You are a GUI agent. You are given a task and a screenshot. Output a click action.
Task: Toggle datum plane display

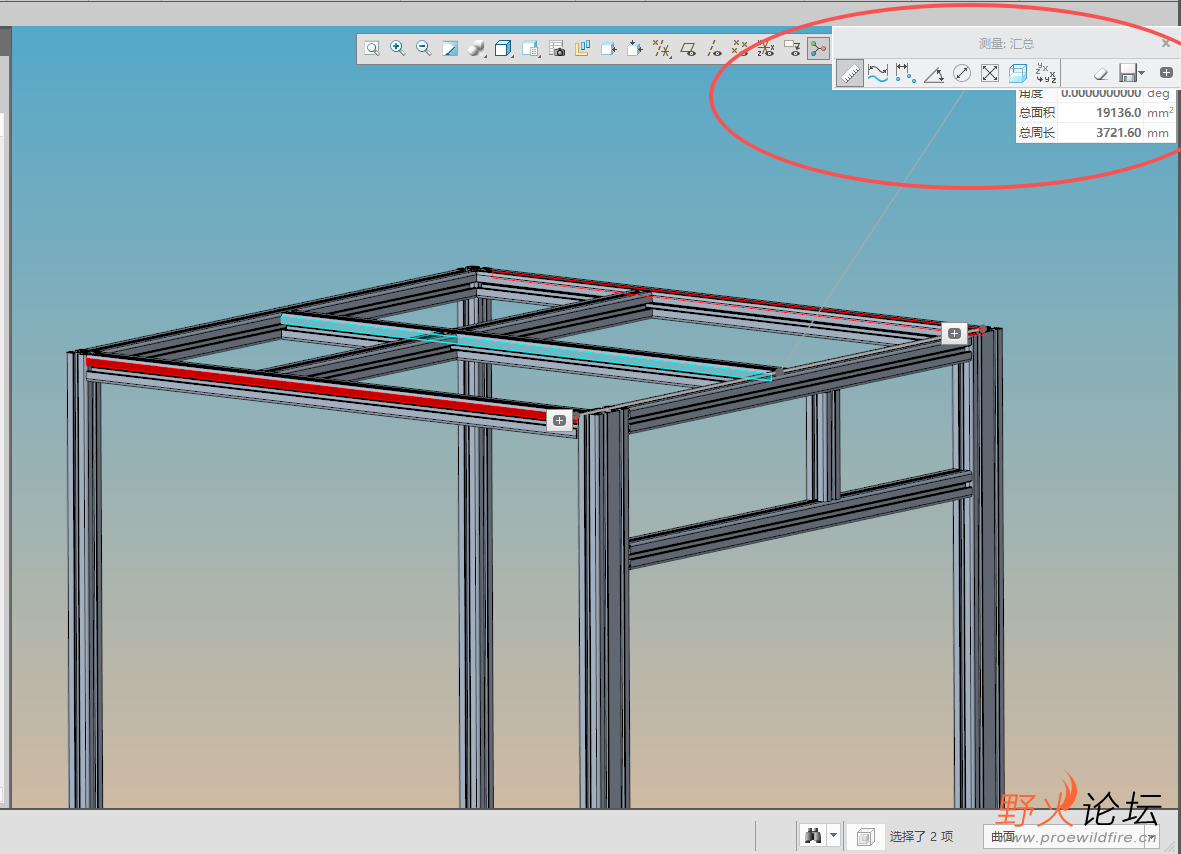point(688,49)
